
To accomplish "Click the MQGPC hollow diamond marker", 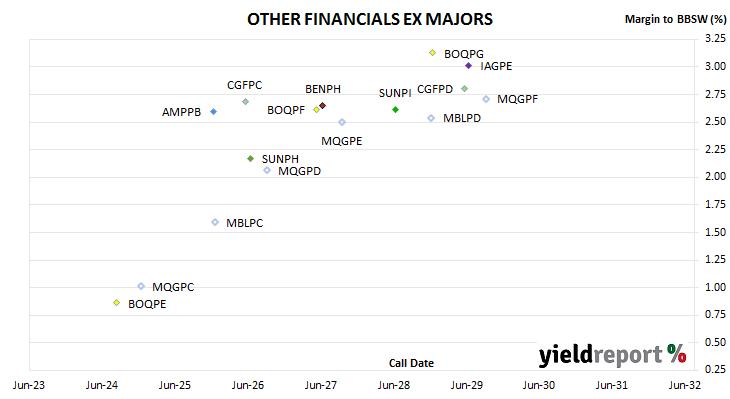I will [141, 286].
